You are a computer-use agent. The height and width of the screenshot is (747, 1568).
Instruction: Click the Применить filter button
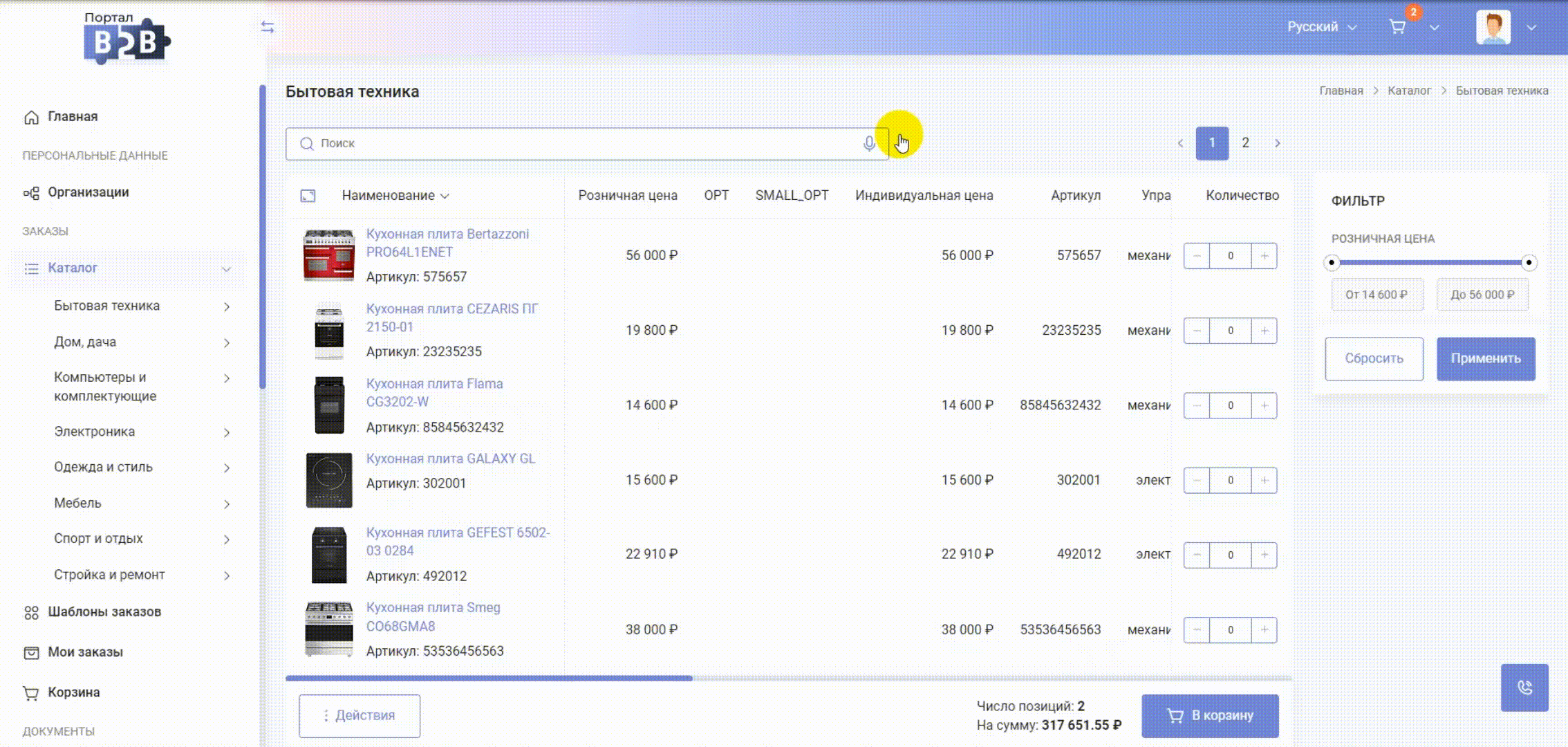1486,359
